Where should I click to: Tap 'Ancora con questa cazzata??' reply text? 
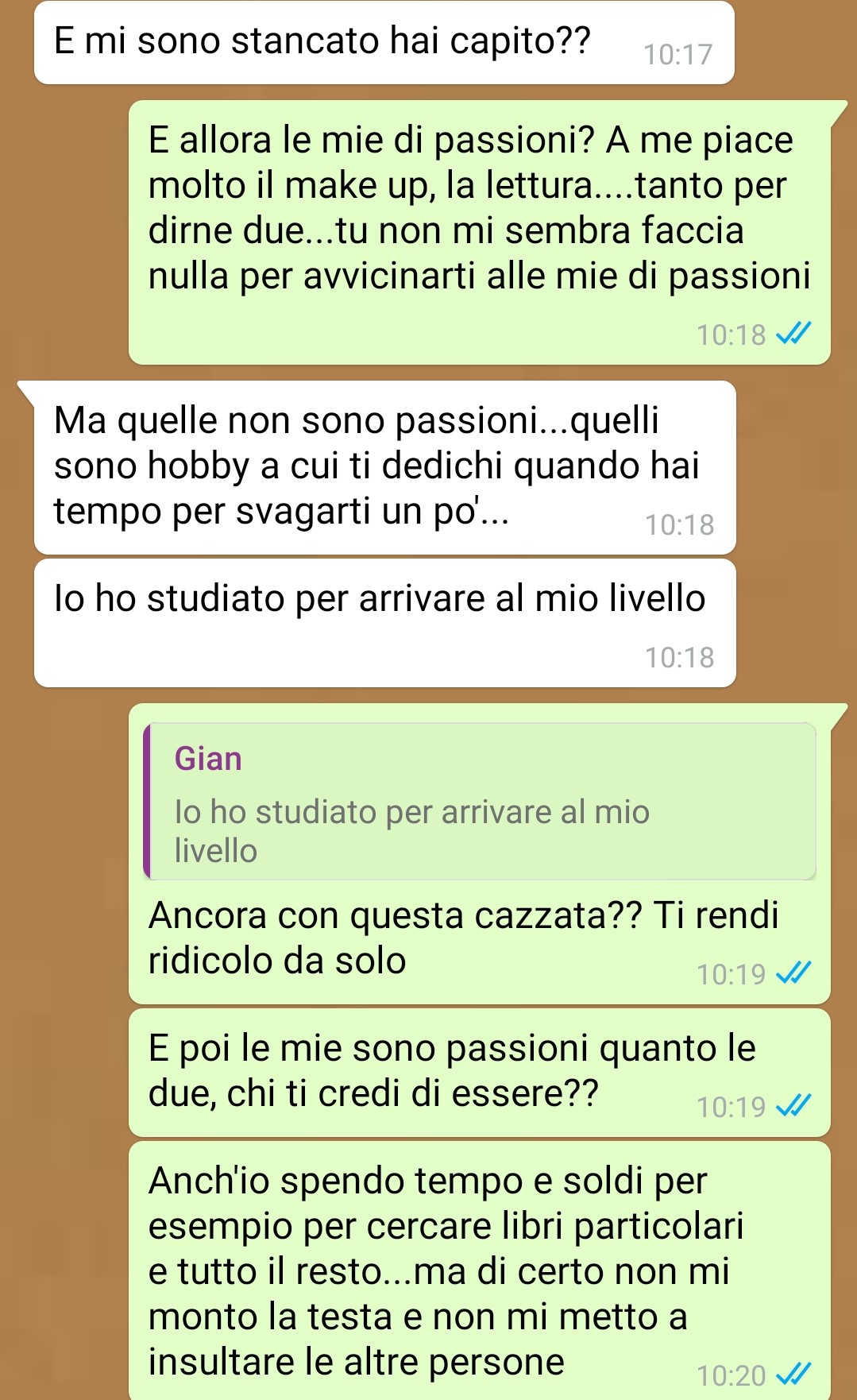click(x=464, y=938)
